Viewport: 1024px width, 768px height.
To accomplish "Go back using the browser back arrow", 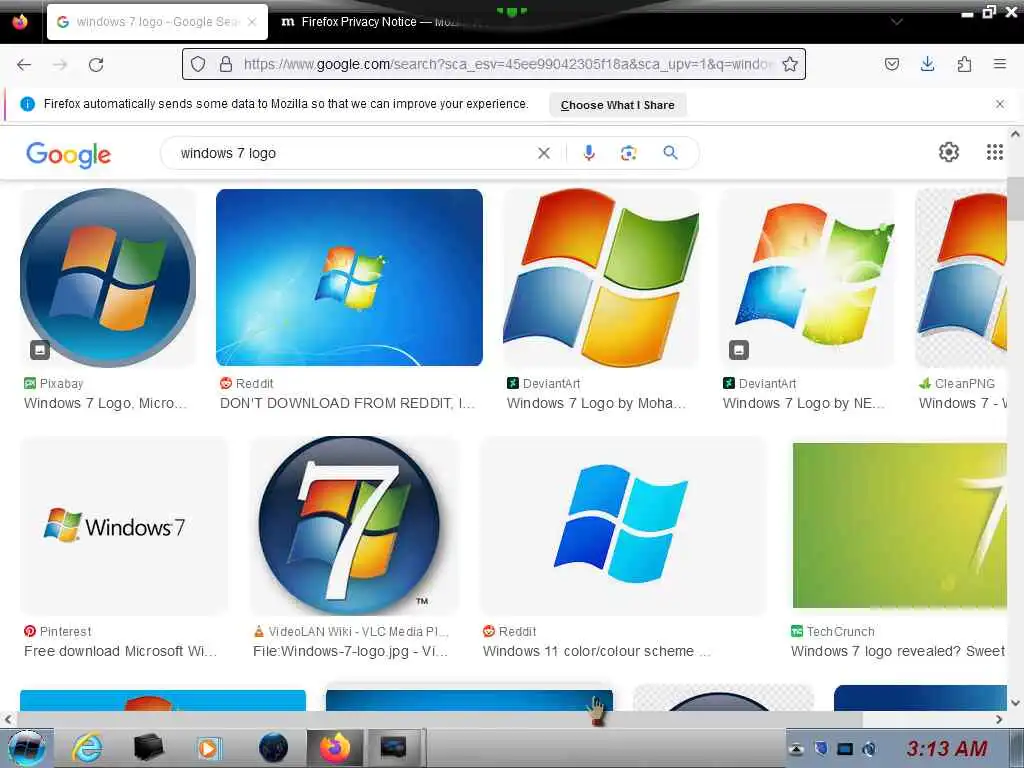I will click(24, 65).
